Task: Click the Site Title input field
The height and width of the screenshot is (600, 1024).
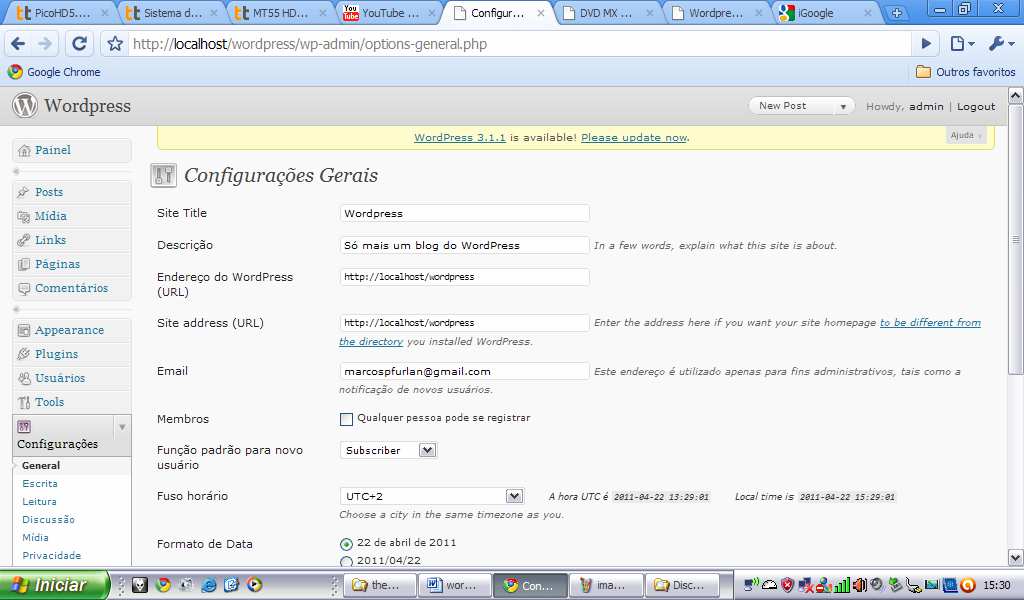Action: click(464, 213)
